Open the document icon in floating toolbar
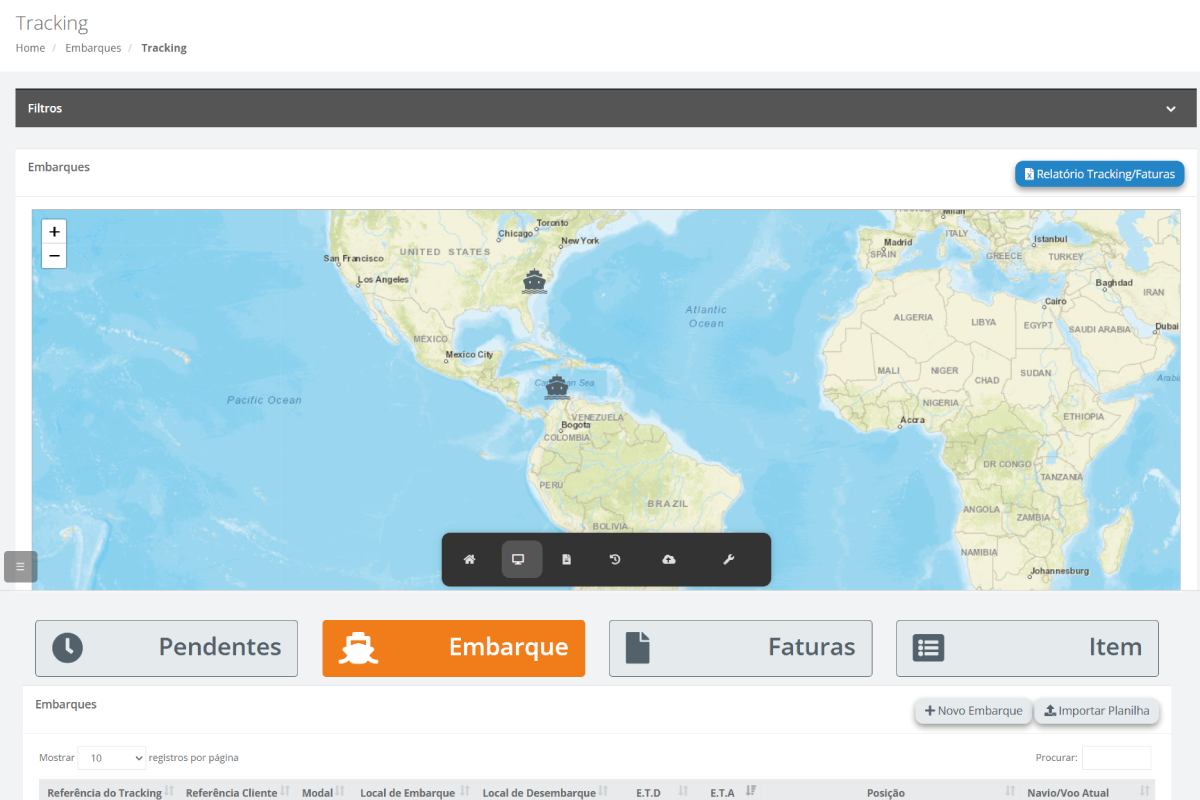Screen dimensions: 1200x800 pyautogui.click(x=567, y=560)
